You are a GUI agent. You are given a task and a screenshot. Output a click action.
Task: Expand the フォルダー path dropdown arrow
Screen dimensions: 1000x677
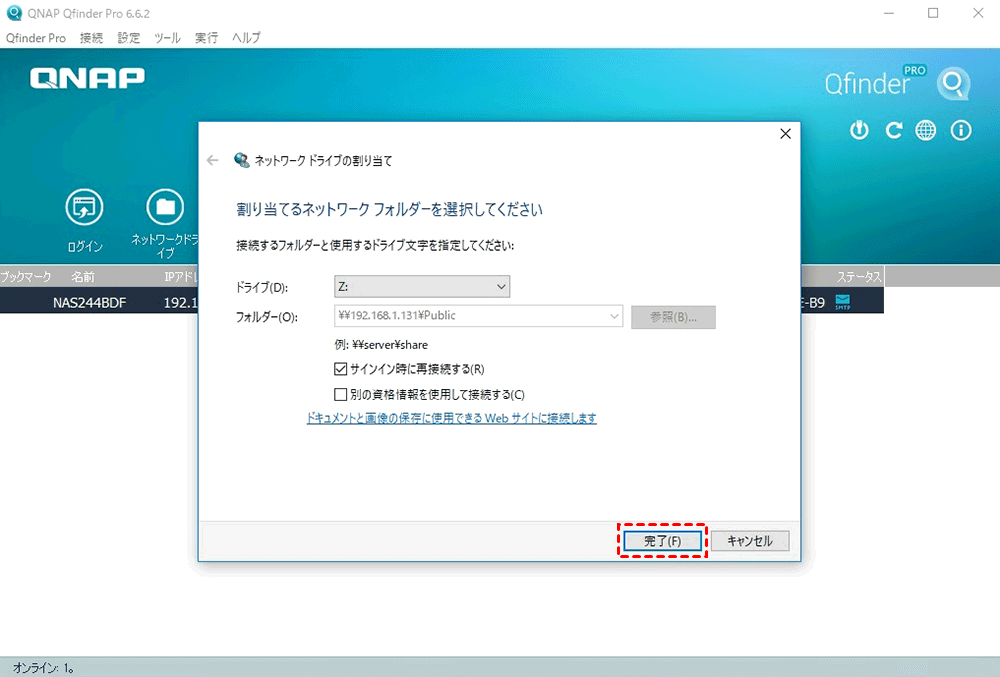614,316
